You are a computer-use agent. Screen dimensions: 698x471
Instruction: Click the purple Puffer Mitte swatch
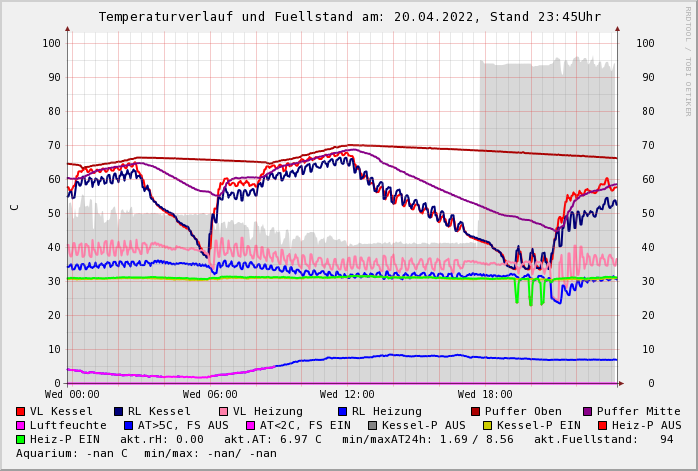tap(588, 412)
